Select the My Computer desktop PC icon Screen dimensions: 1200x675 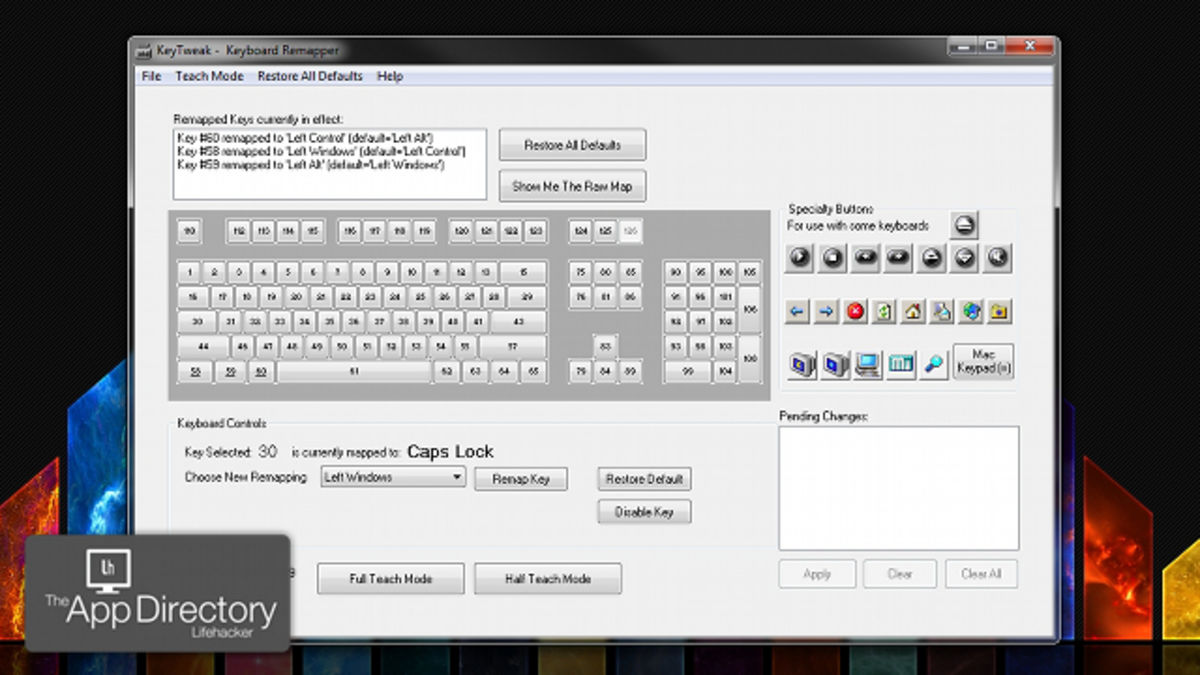[x=867, y=364]
